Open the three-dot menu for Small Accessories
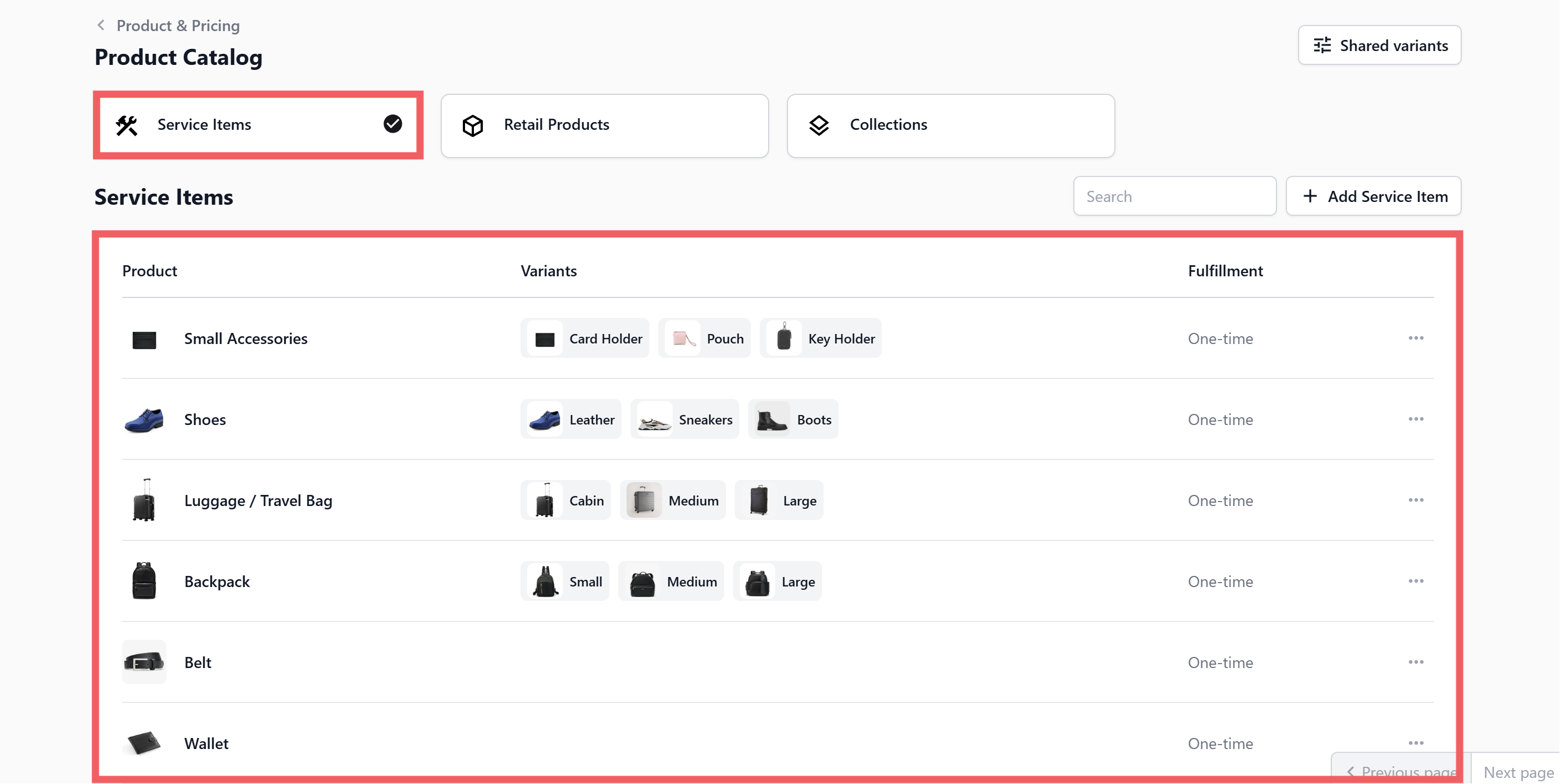 (x=1415, y=338)
